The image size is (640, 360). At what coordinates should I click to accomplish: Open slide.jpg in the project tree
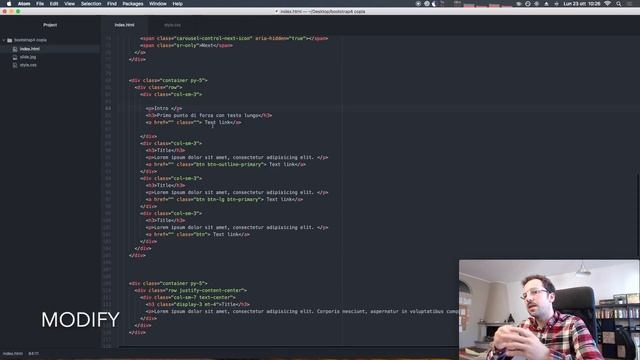click(x=28, y=57)
